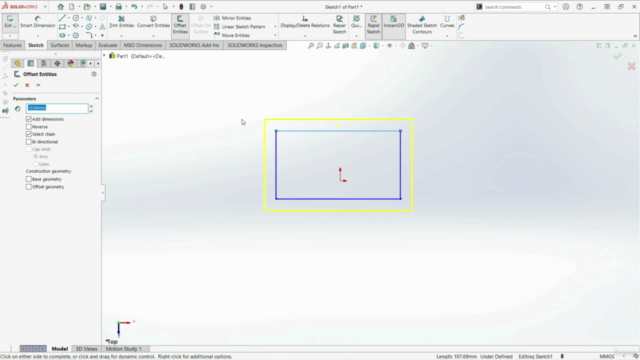This screenshot has height=360, width=640.
Task: Expand the Part1 tree node
Action: click(104, 56)
